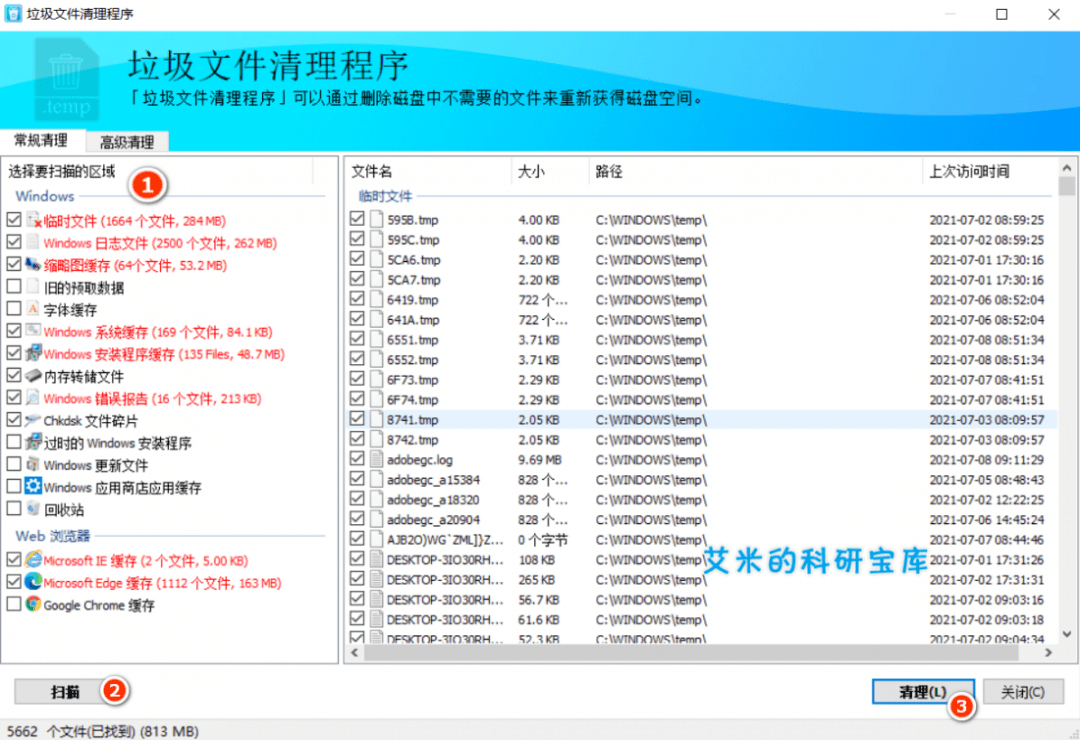Click the Windows 应用商店应用缓存 icon

(33, 487)
